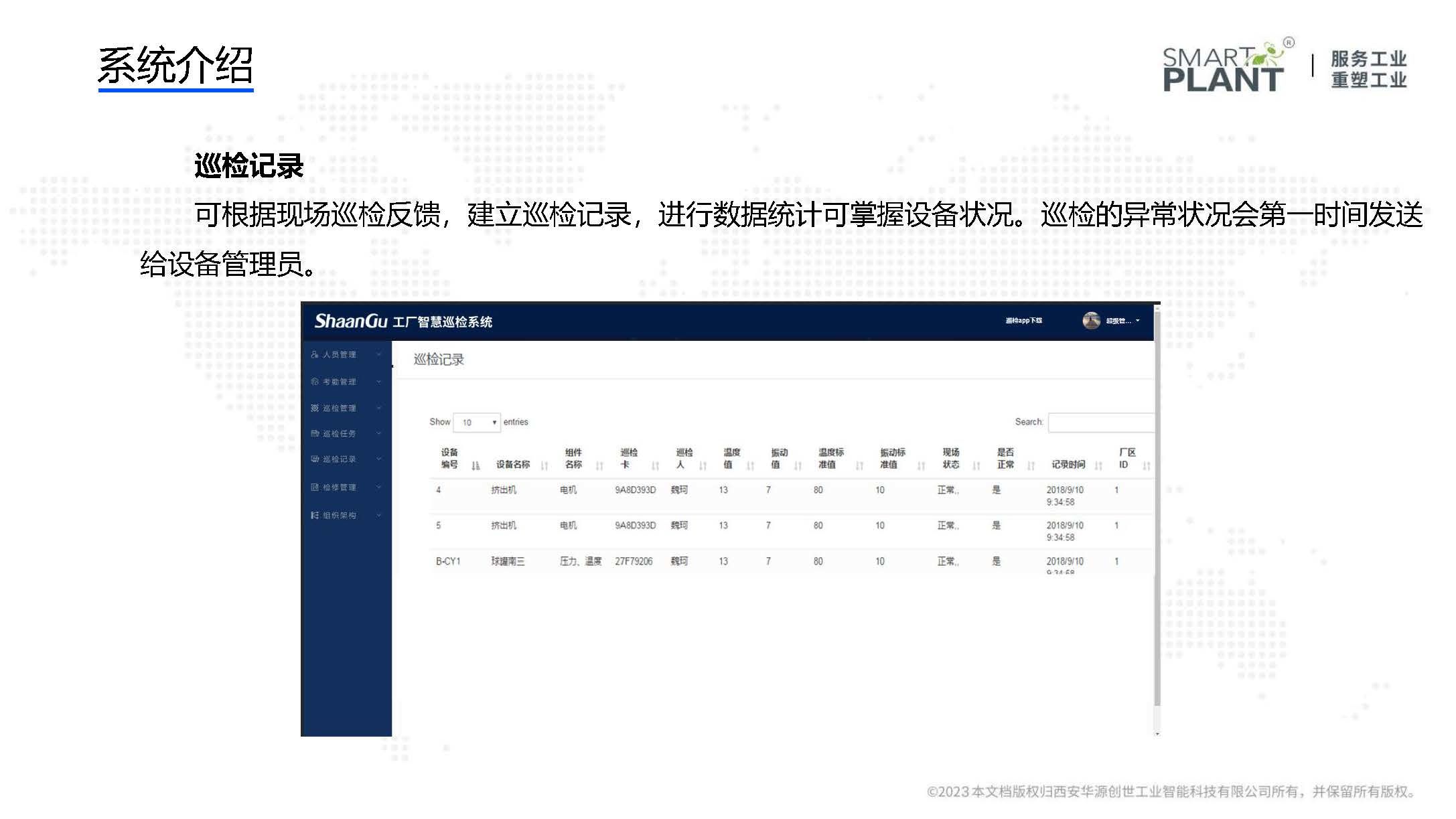
Task: Expand 巡检记录 menu chevron
Action: (378, 459)
